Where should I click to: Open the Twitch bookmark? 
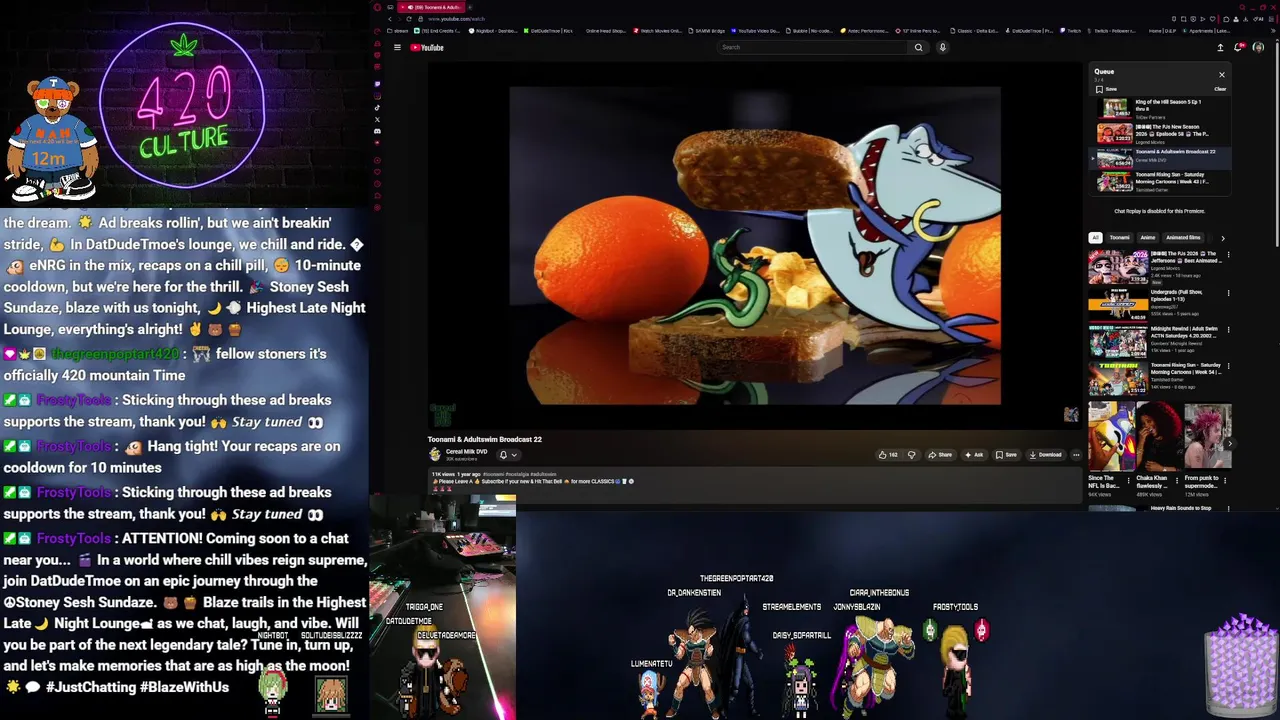[1070, 31]
